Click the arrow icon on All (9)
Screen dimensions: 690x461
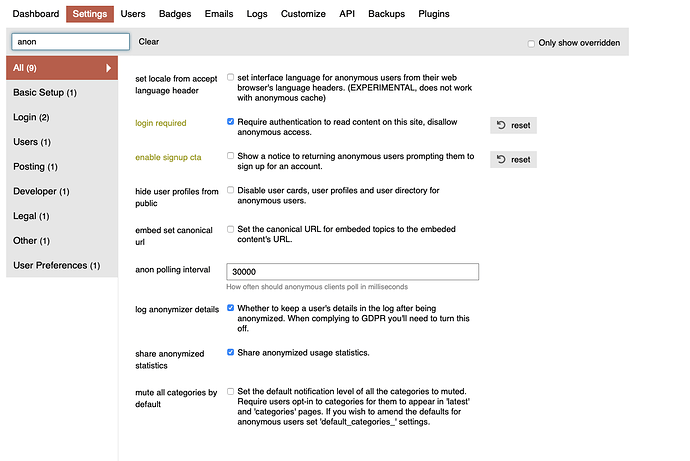[108, 68]
